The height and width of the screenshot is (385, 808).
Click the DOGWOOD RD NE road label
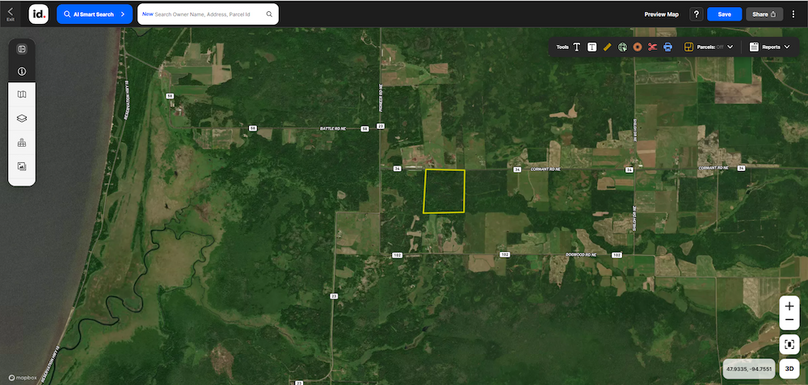(580, 255)
